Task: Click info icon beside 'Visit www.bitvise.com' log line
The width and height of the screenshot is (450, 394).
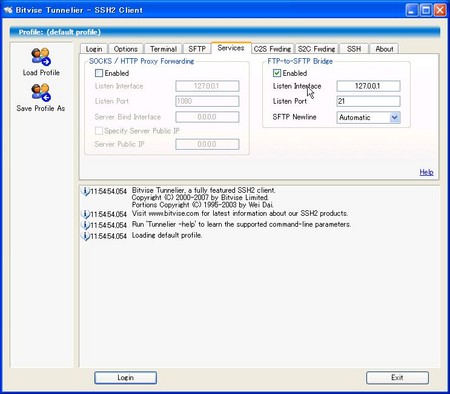Action: (85, 214)
